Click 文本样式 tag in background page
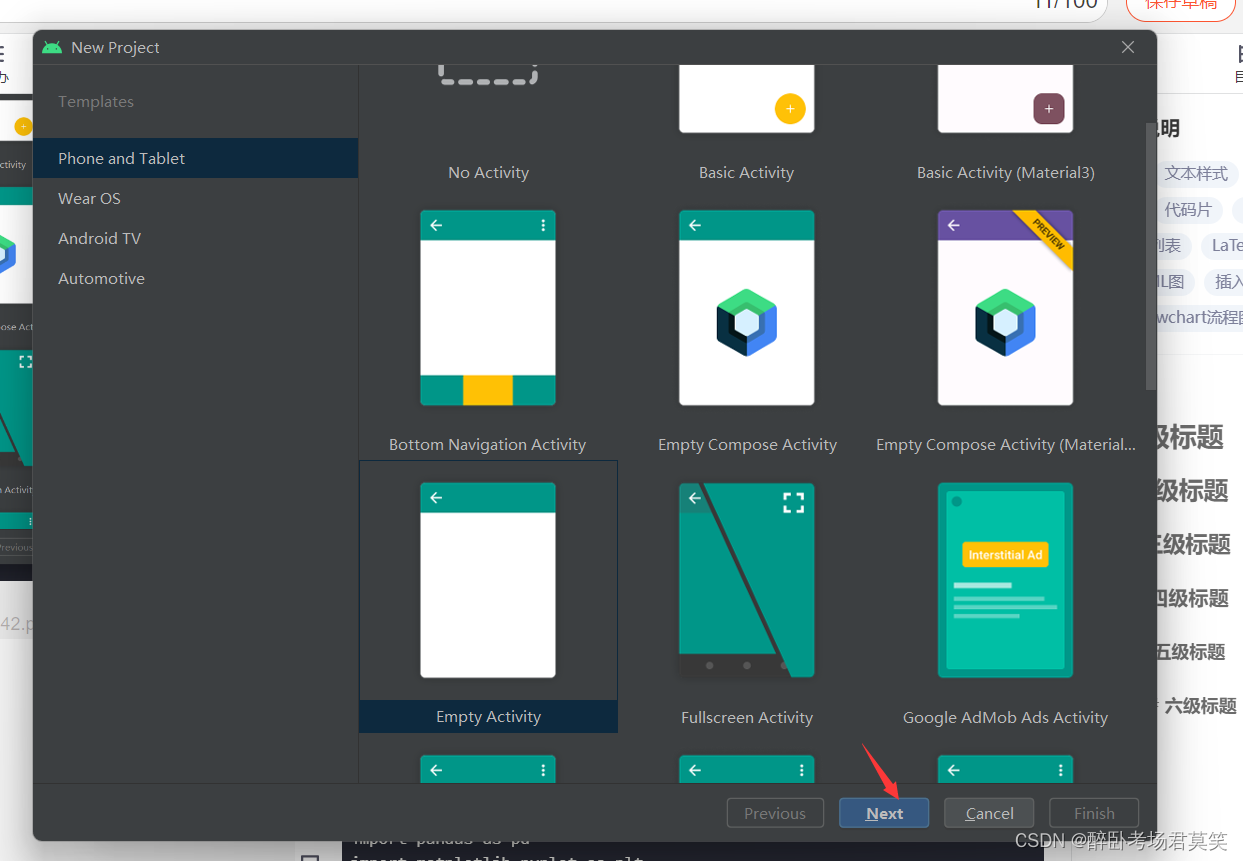This screenshot has height=861, width=1243. [x=1196, y=173]
